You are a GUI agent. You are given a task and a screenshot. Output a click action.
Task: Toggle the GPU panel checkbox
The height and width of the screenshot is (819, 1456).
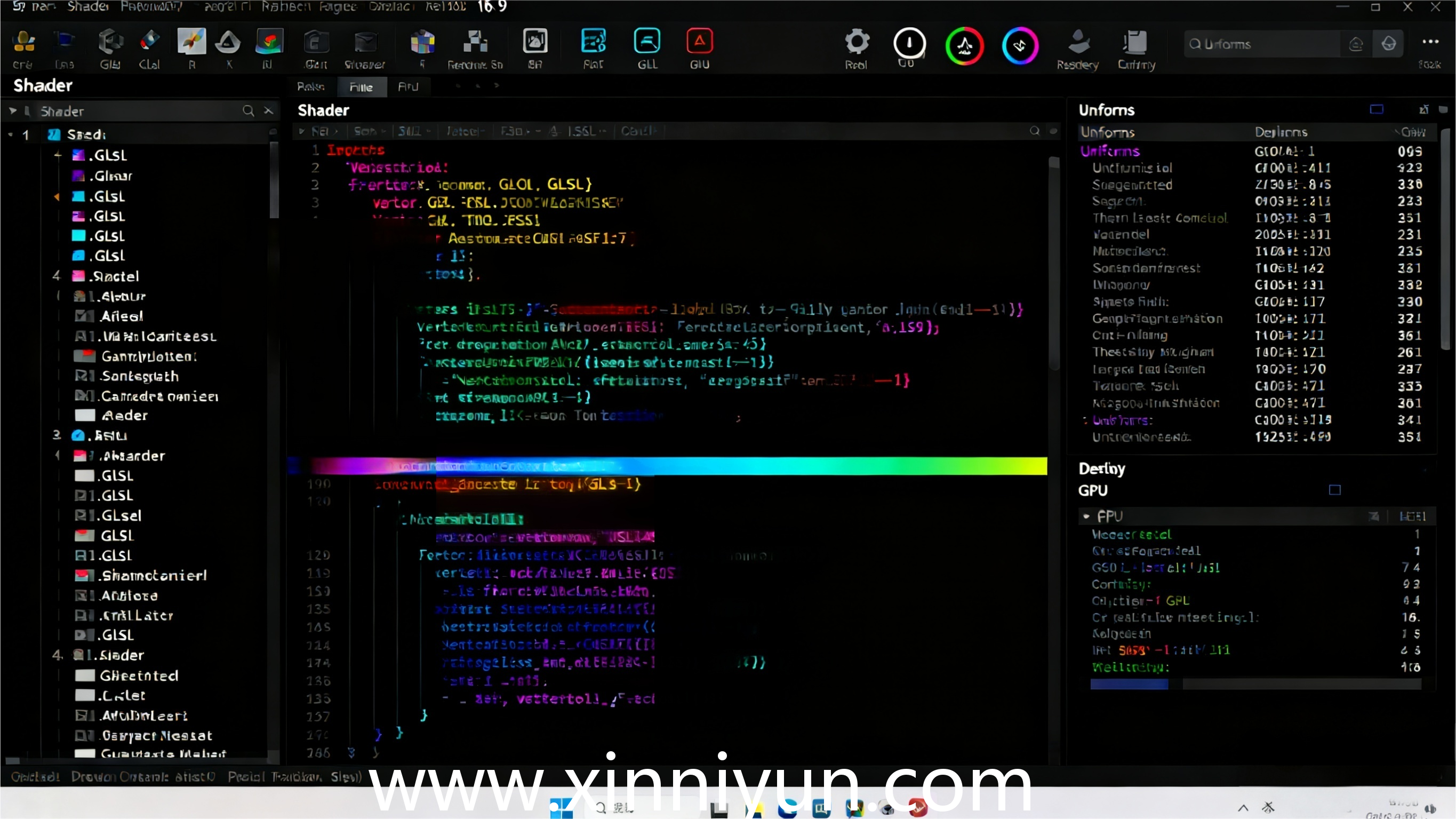[1334, 490]
